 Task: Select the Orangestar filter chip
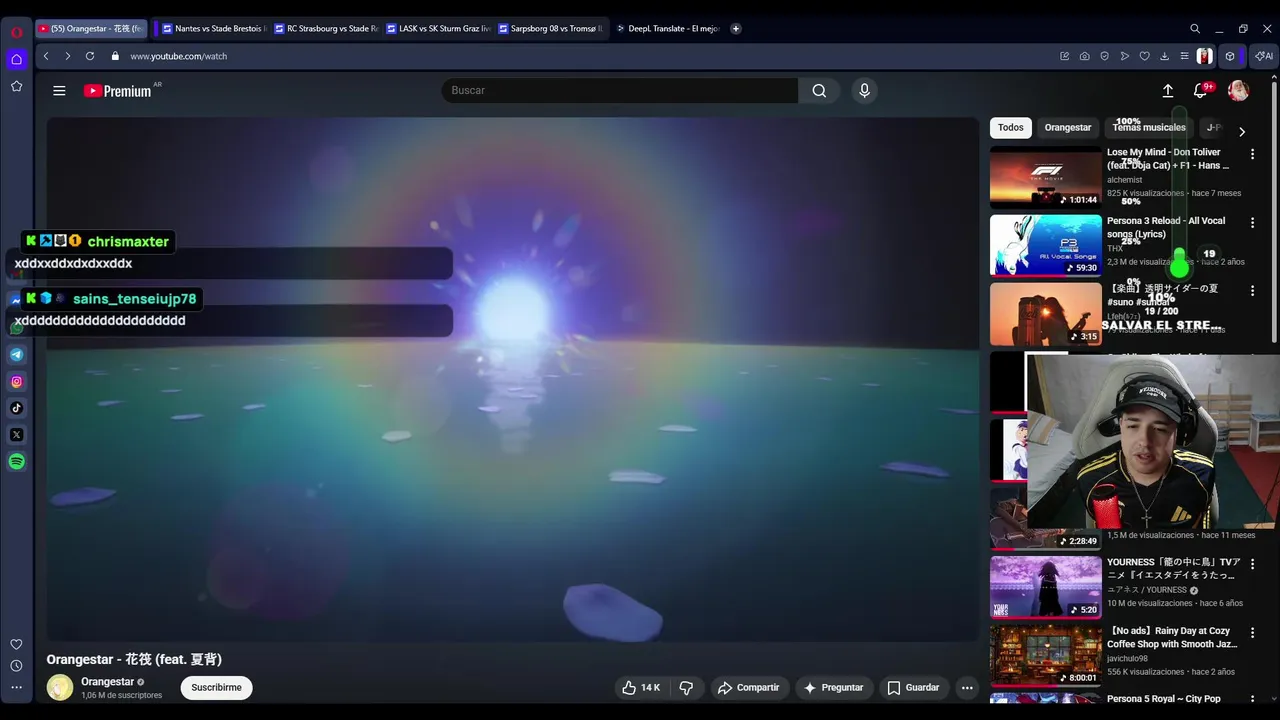[x=1068, y=128]
